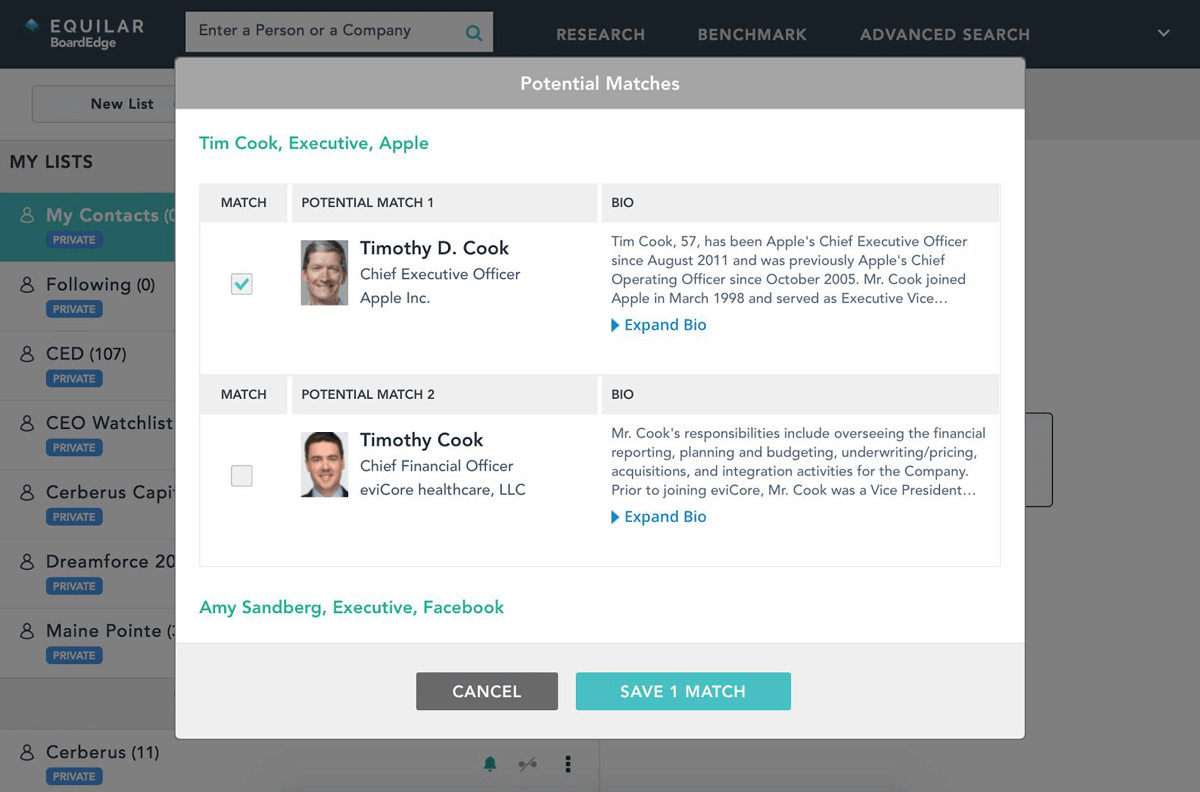Click SAVE 1 MATCH button
Viewport: 1200px width, 792px height.
click(683, 691)
